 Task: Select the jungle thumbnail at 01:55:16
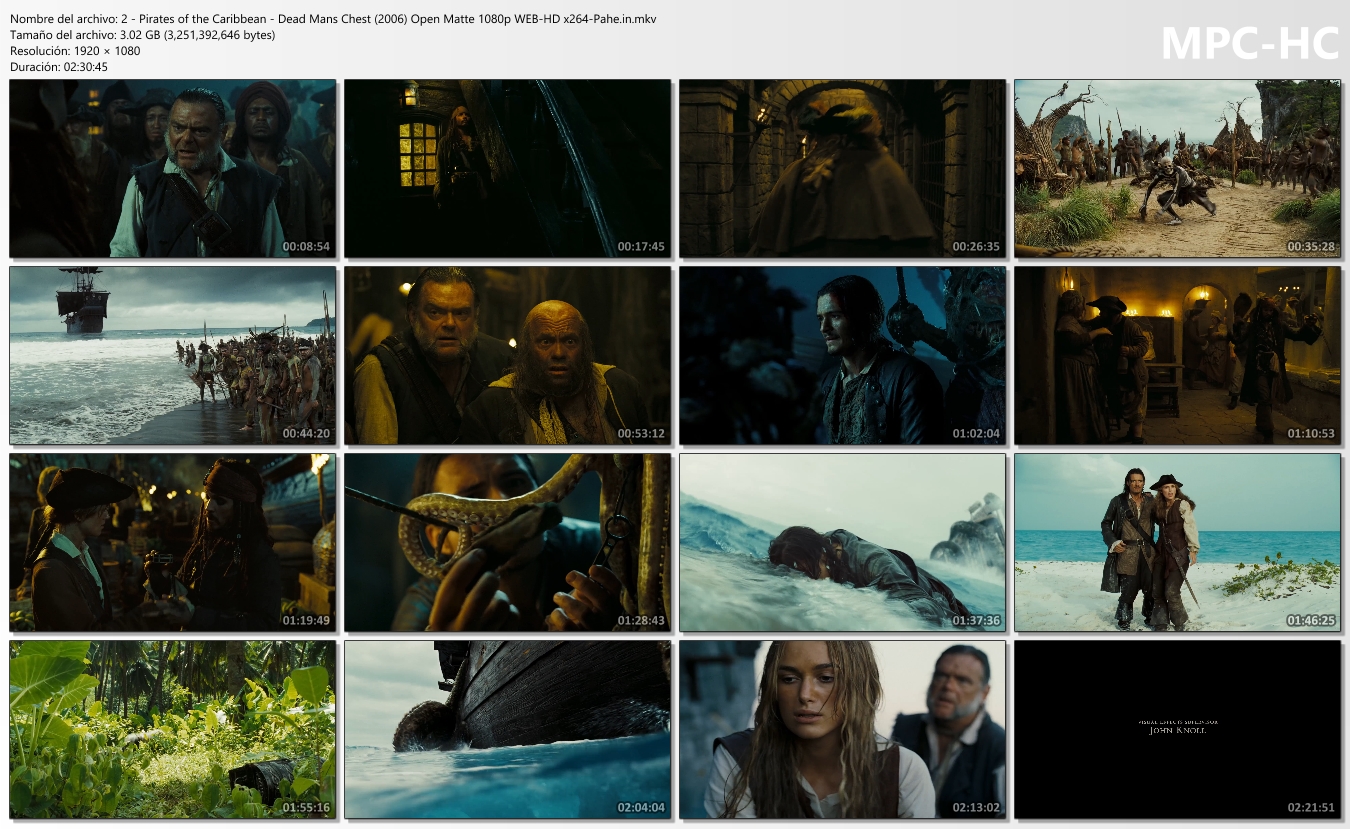coord(172,729)
